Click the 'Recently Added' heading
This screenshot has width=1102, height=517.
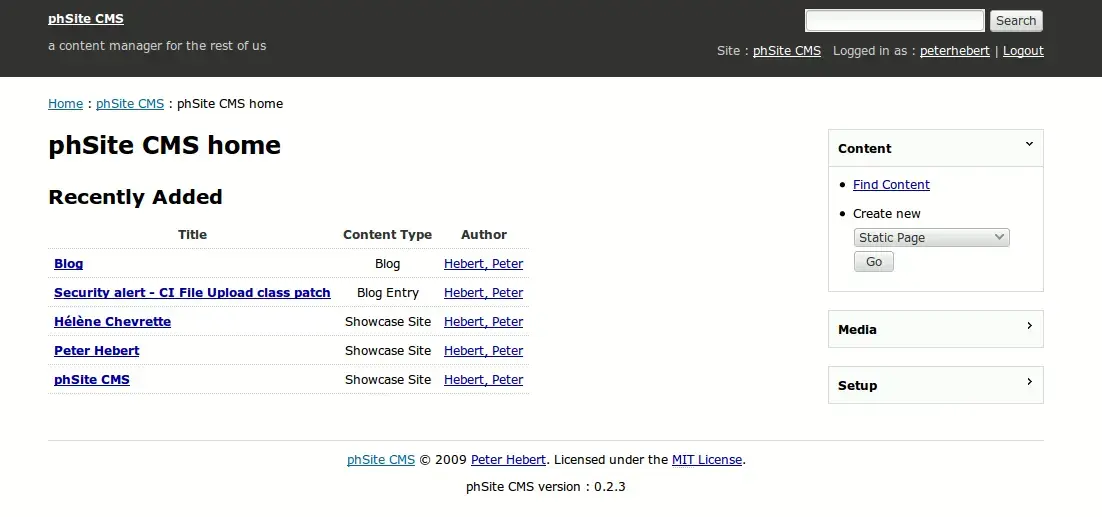tap(135, 197)
